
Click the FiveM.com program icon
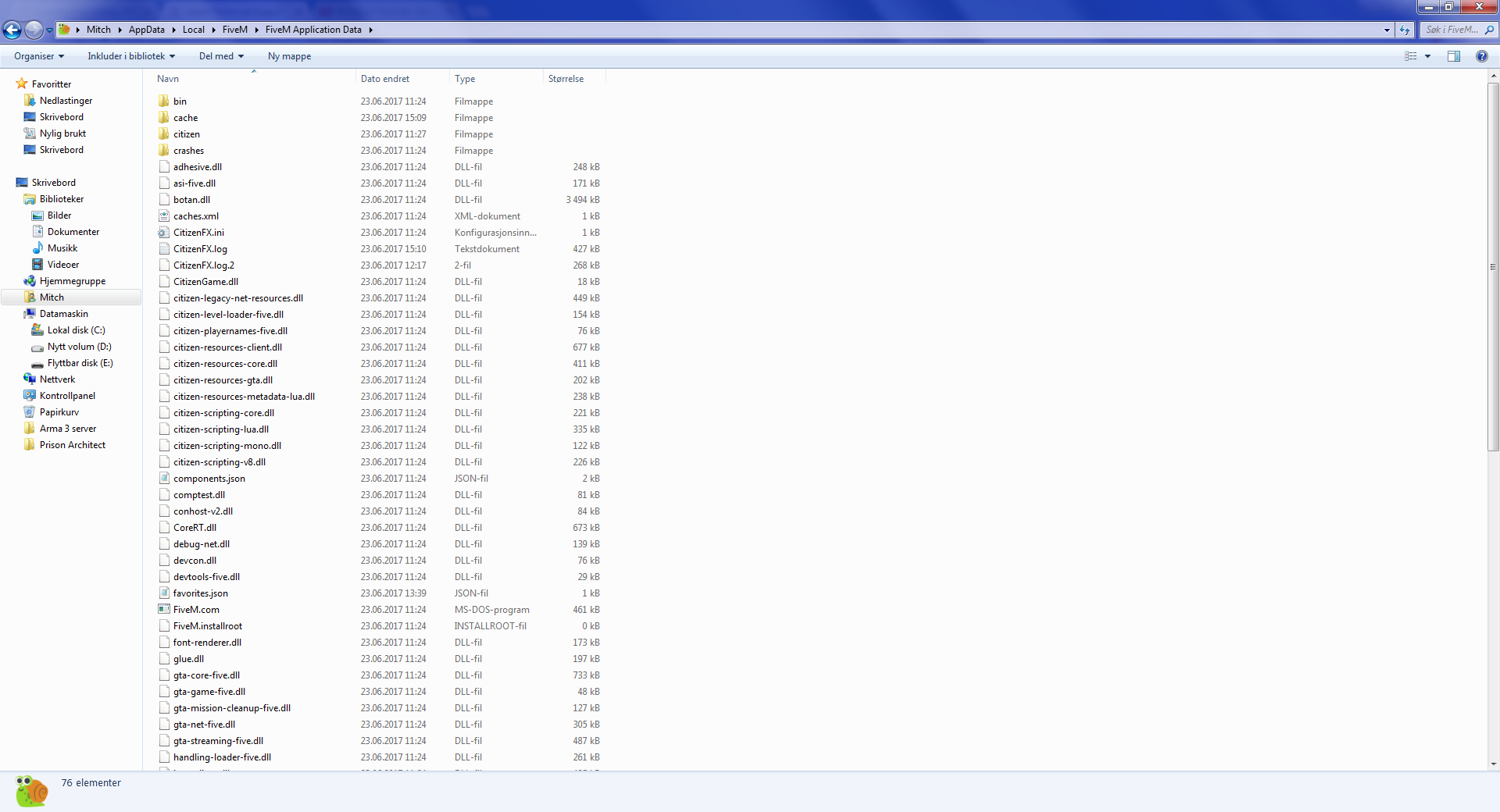[164, 609]
